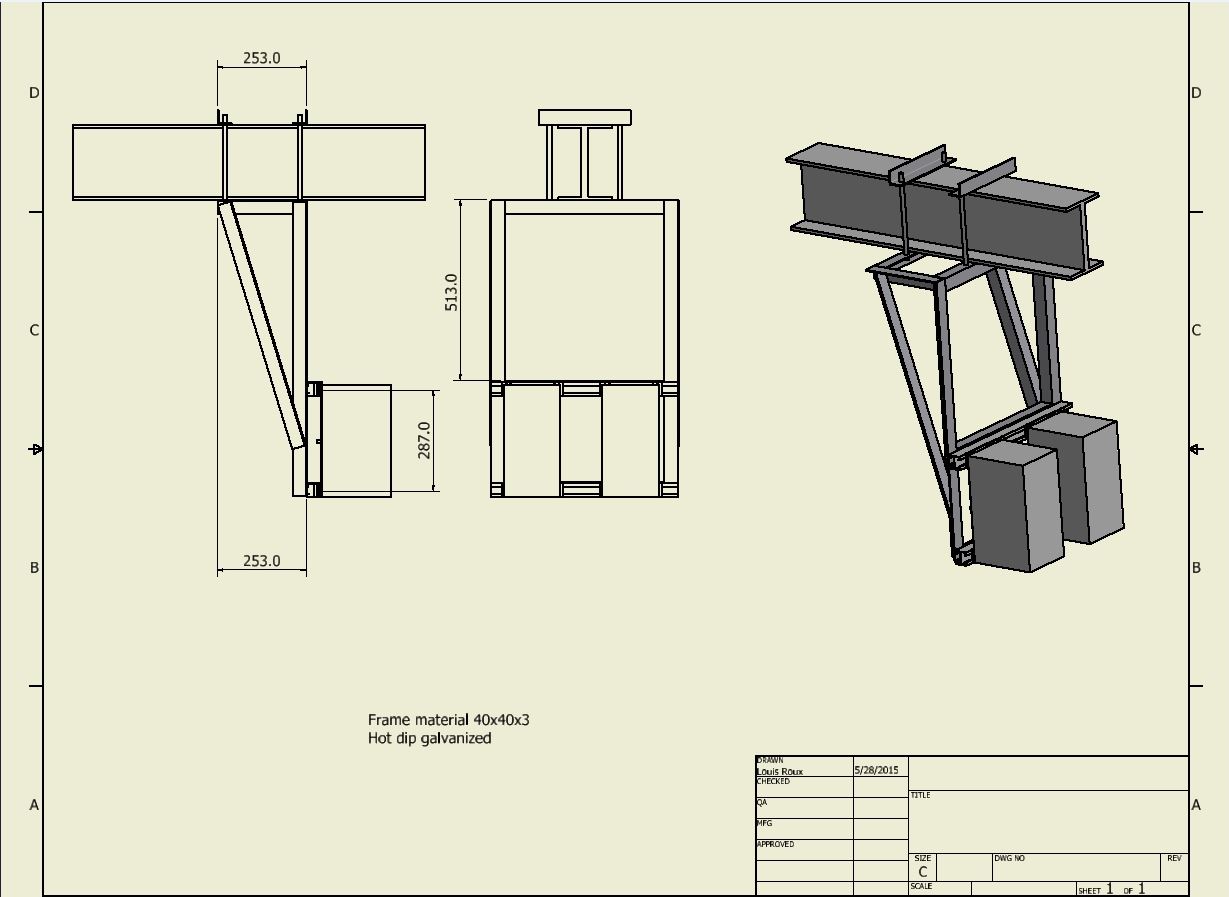Select the note 'Hot dip galvanized'

click(430, 738)
